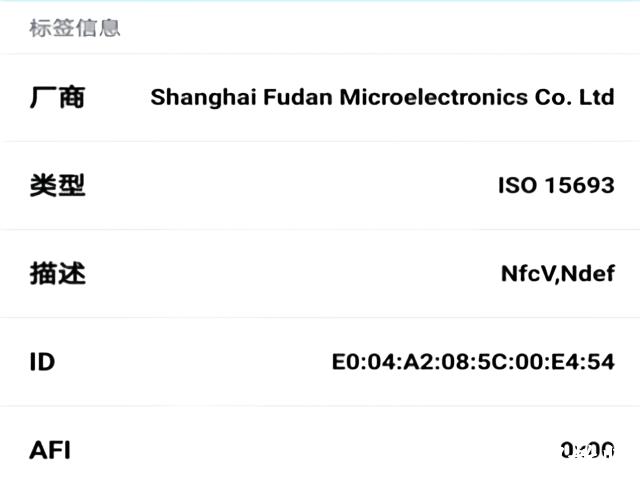Select the 厂商 row label
The image size is (640, 482).
[x=57, y=97]
